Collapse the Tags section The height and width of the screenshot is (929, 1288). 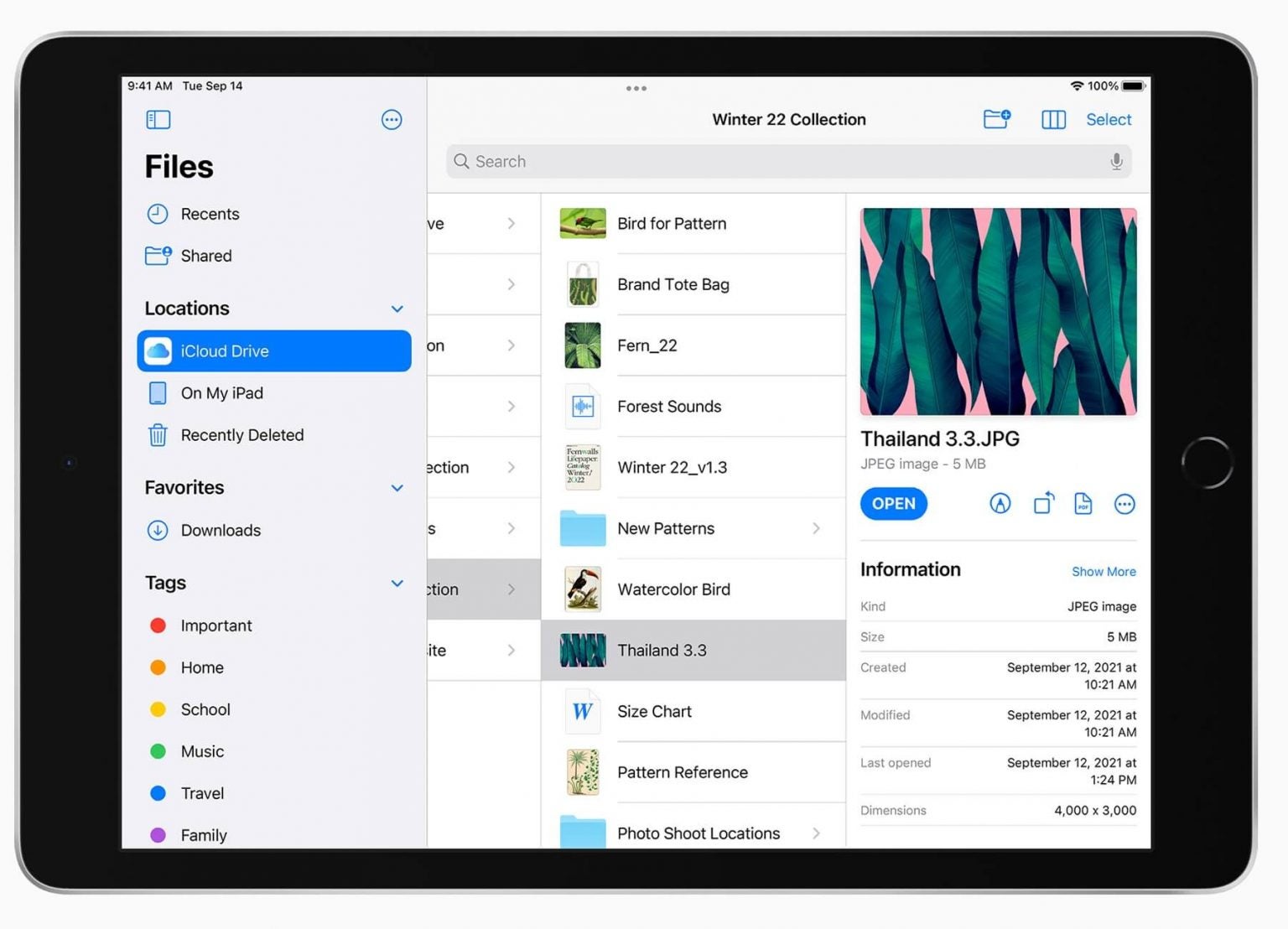click(x=397, y=583)
